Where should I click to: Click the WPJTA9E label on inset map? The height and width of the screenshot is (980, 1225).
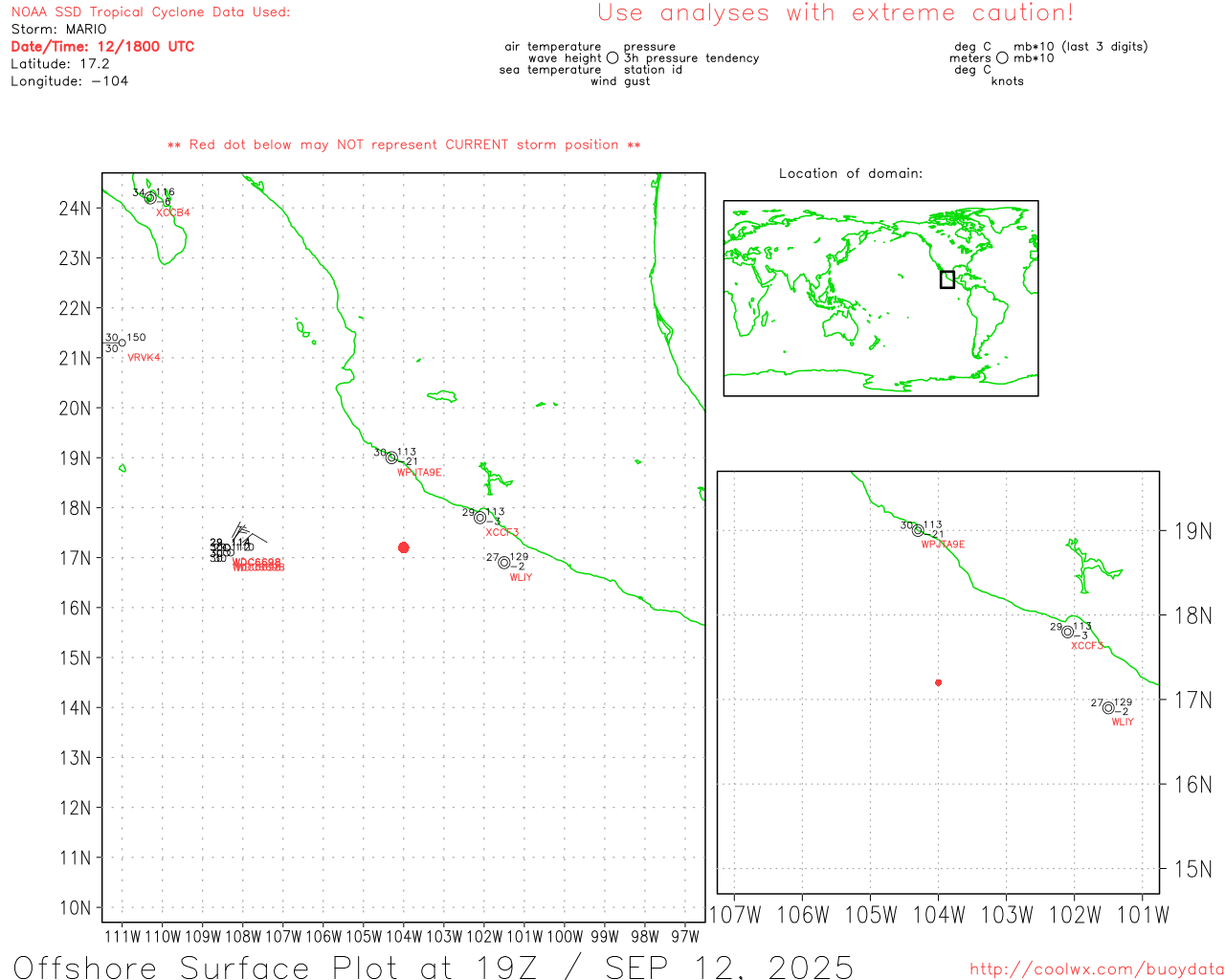(x=944, y=545)
